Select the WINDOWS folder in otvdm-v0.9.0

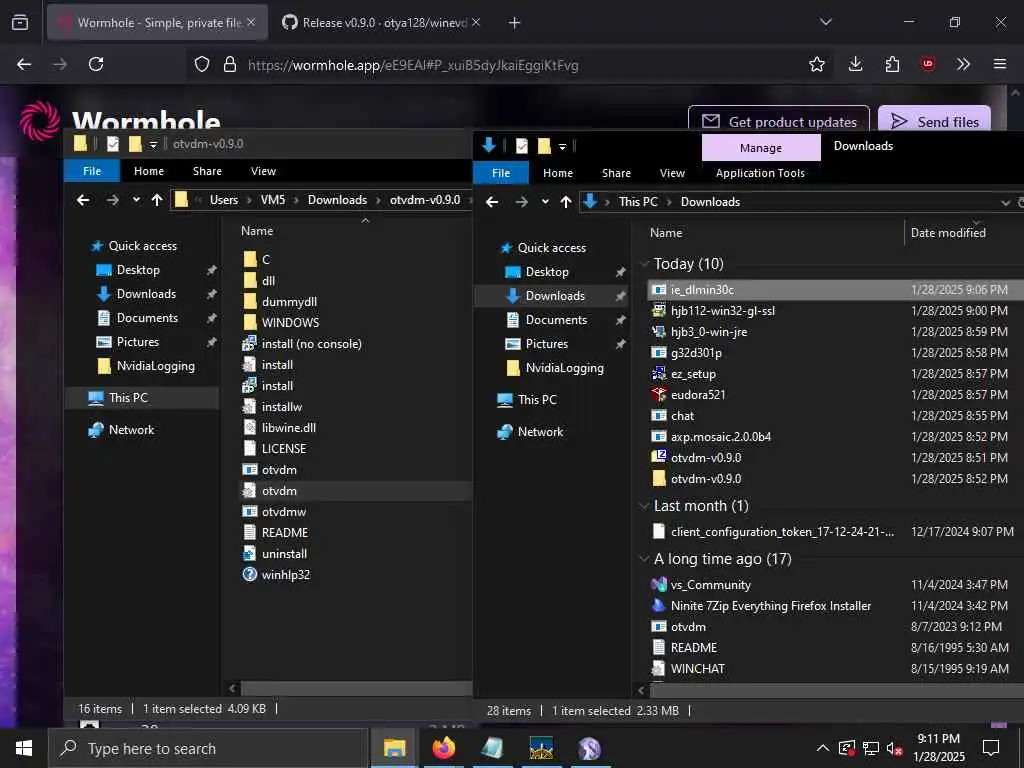point(291,323)
